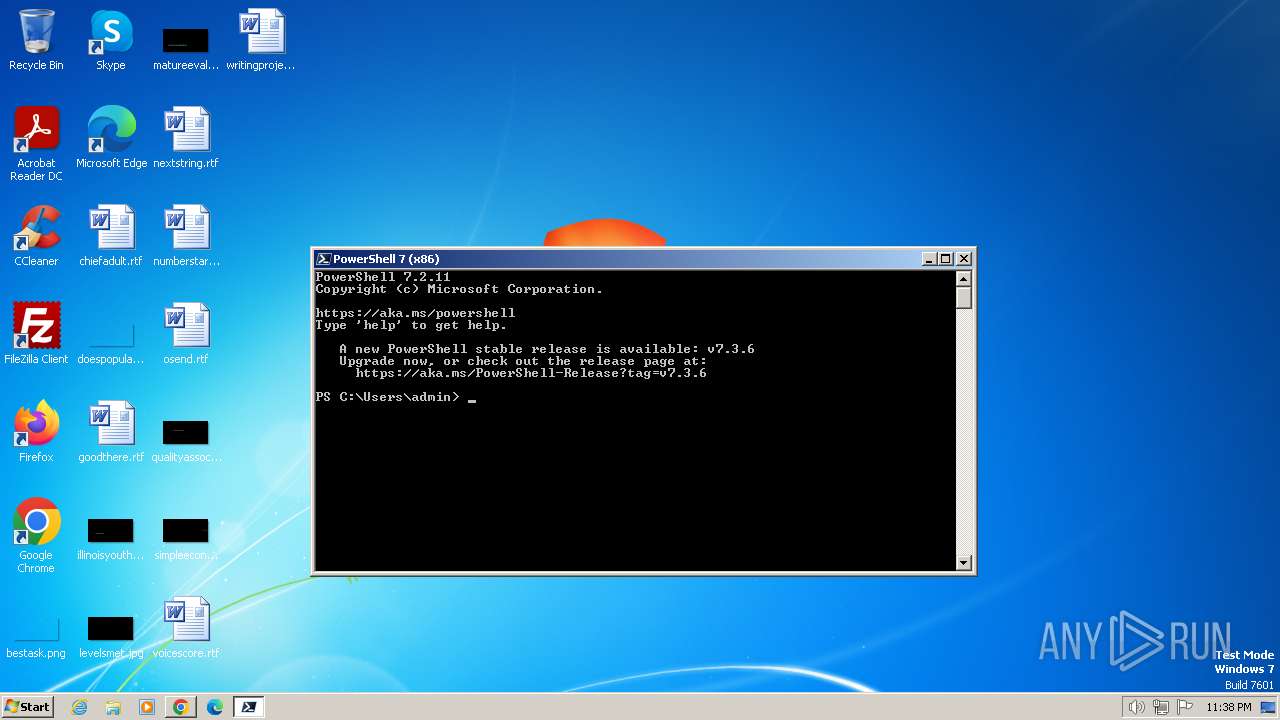Screen dimensions: 1280x720
Task: Click 'A new PowerShell stable release' line
Action: pyautogui.click(x=547, y=349)
